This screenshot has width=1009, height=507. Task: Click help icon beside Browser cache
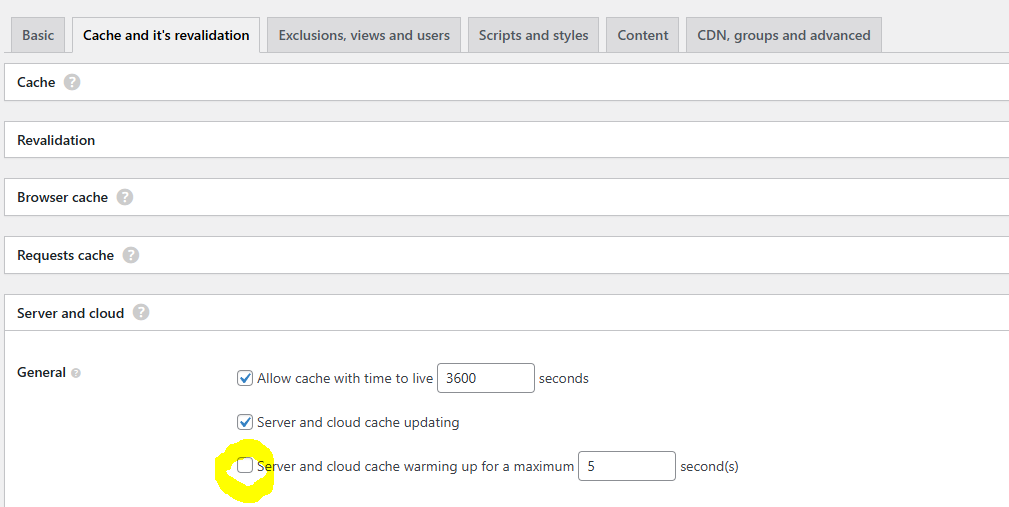coord(125,197)
